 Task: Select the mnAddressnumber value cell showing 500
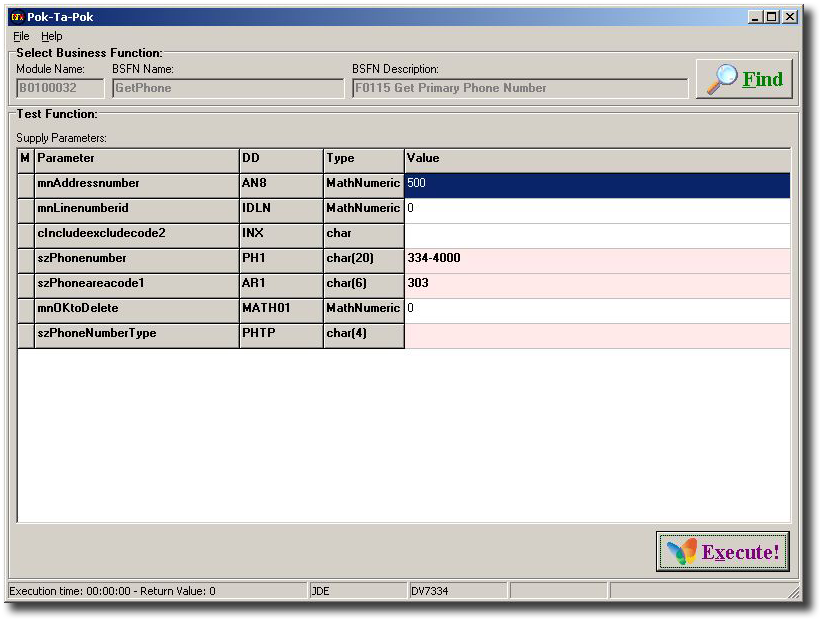597,186
